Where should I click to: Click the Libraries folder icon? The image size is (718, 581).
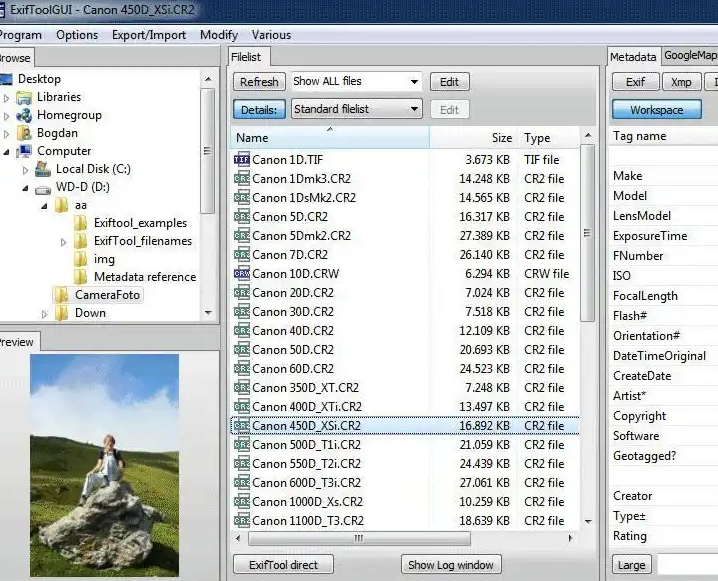tap(24, 98)
